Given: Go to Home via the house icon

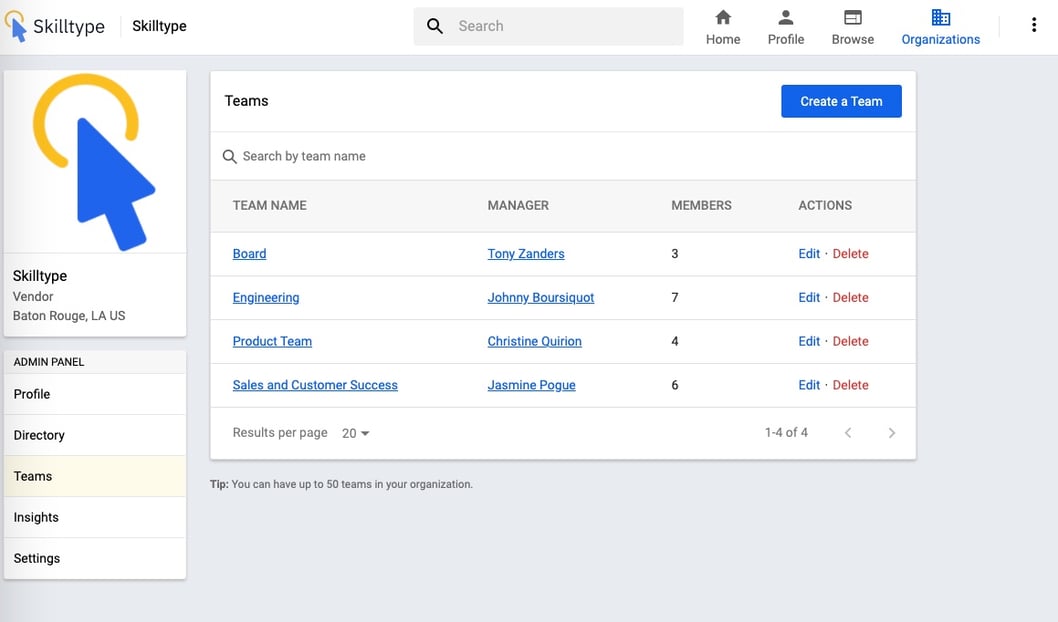Looking at the screenshot, I should point(723,18).
